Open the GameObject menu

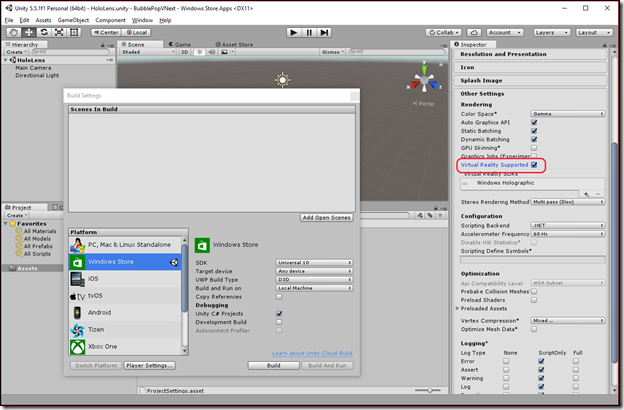(x=73, y=20)
